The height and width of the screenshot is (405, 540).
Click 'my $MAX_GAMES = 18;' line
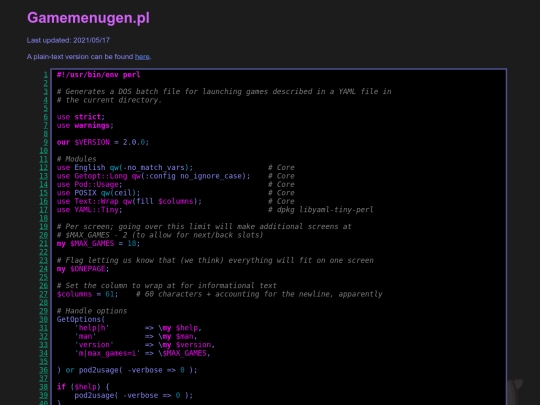pyautogui.click(x=98, y=243)
